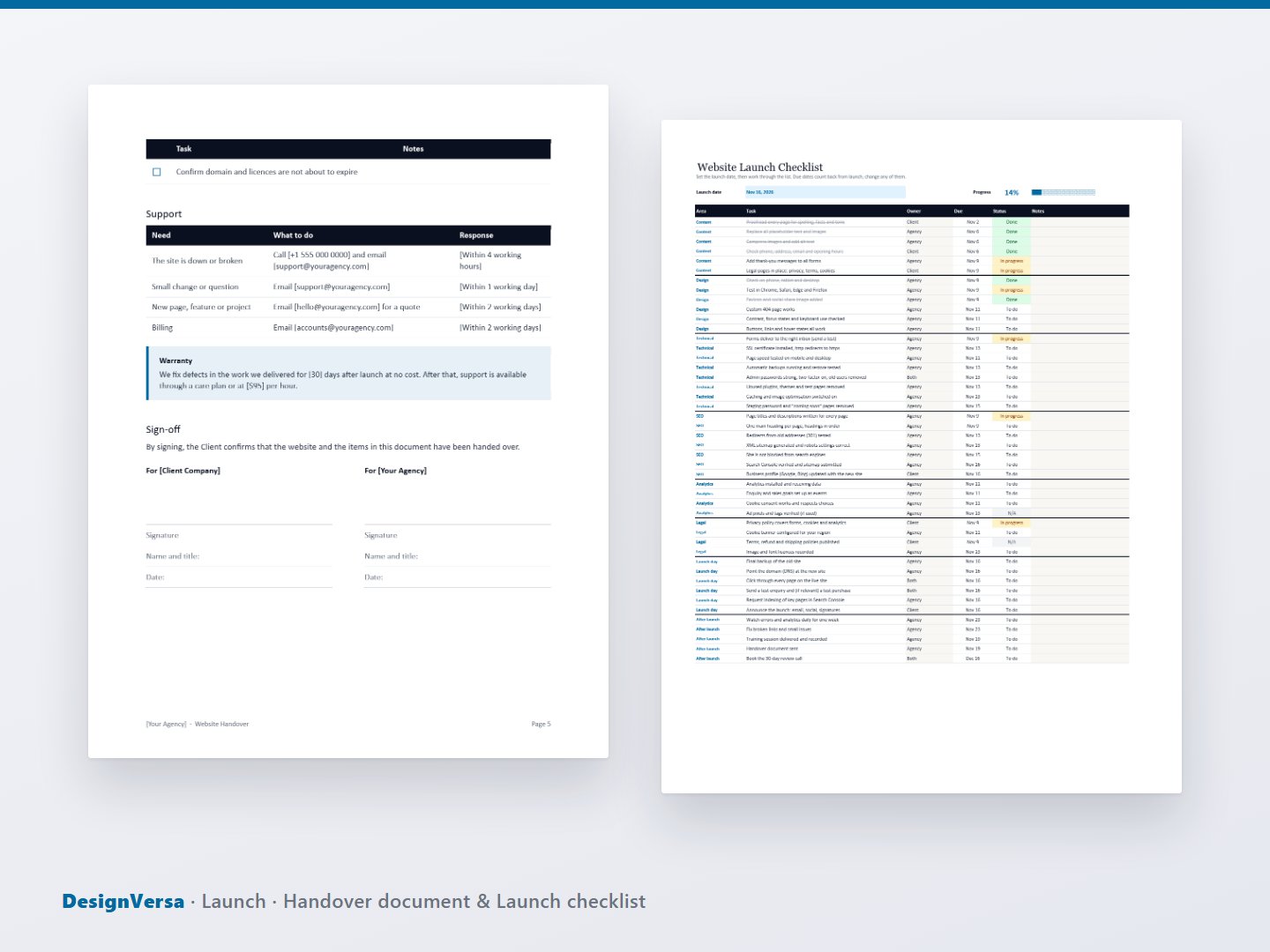Click the 'New page, feature or project' cell

tap(201, 307)
